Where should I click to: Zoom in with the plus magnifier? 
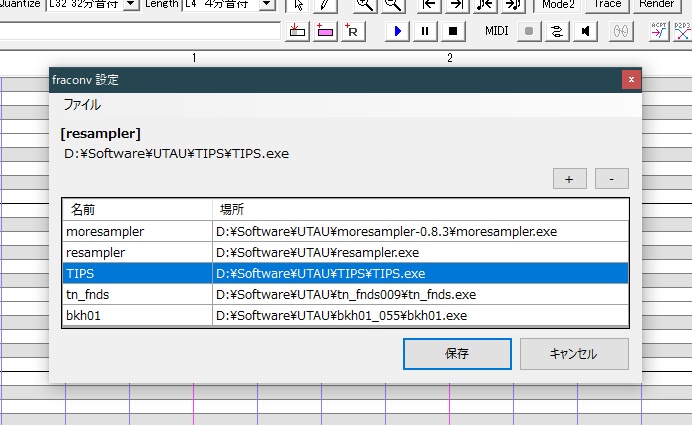(x=365, y=4)
